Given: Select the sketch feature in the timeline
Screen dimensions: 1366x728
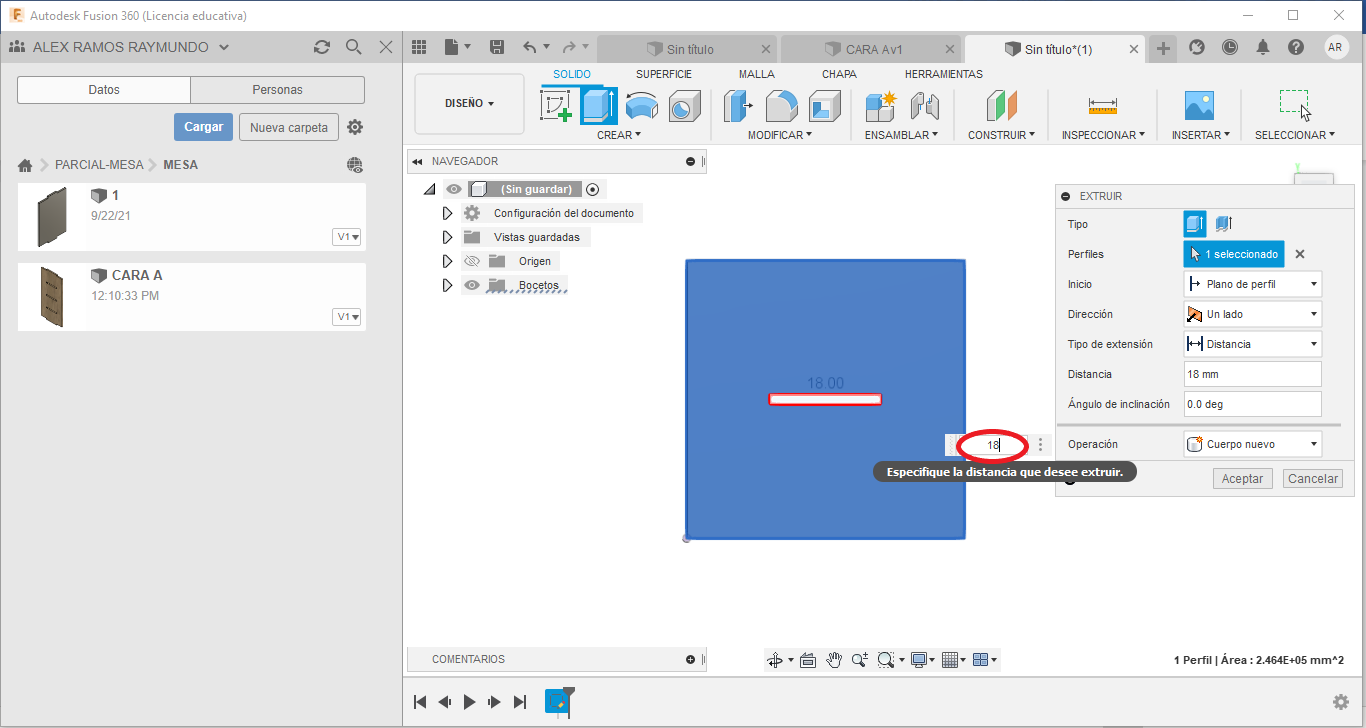Looking at the screenshot, I should point(557,702).
